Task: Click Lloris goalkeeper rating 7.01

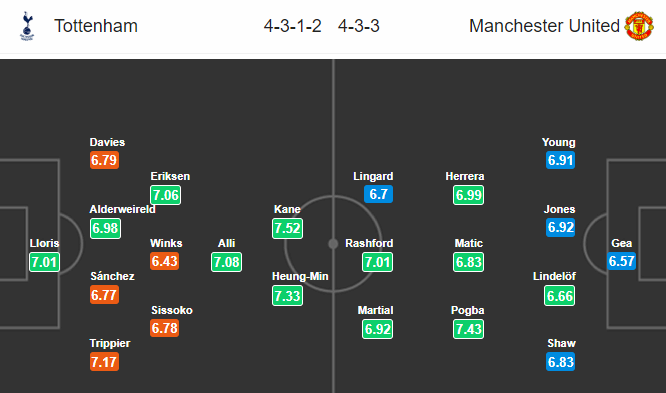Action: point(45,262)
